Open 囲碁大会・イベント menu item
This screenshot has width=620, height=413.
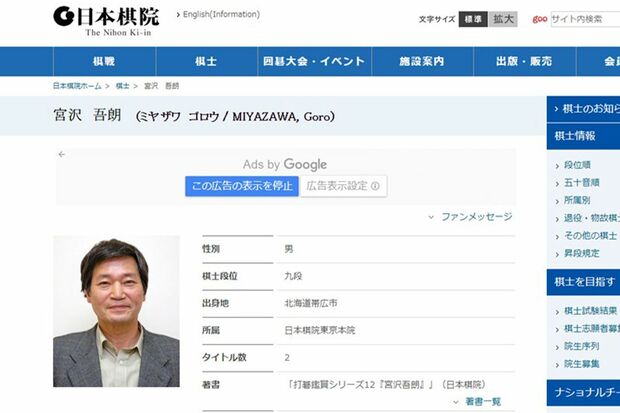pos(313,62)
